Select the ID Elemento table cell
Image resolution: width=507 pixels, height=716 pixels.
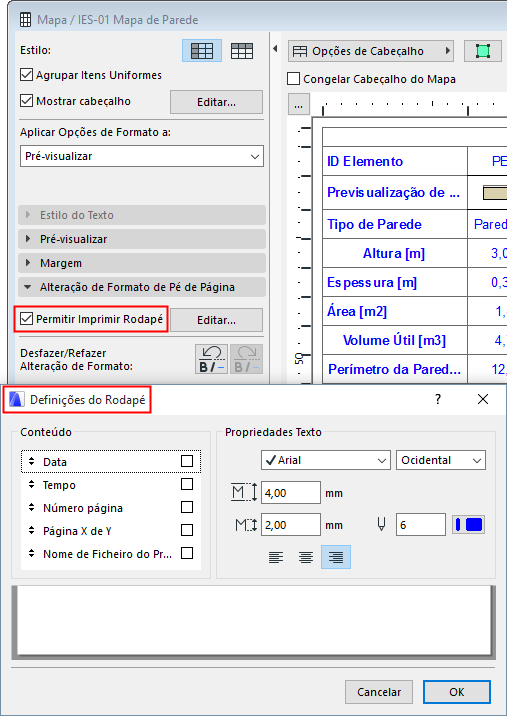point(395,161)
